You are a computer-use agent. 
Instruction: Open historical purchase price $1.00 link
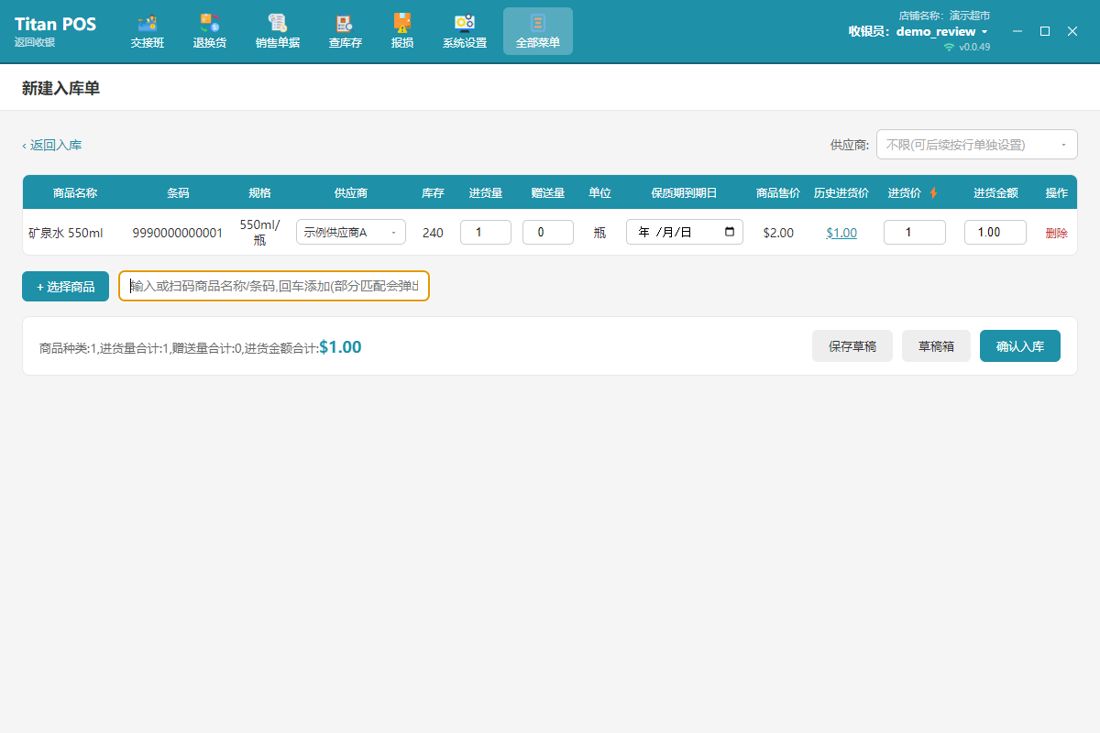pos(841,233)
